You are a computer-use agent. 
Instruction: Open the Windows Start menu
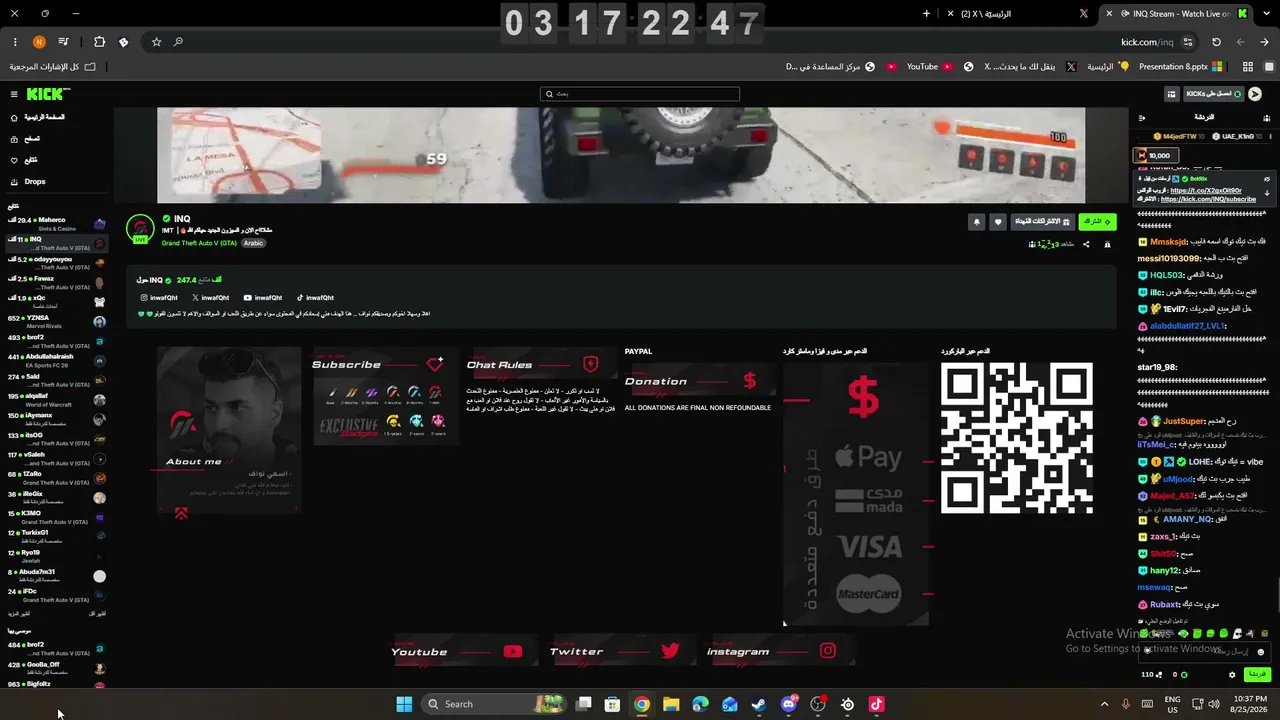click(404, 704)
